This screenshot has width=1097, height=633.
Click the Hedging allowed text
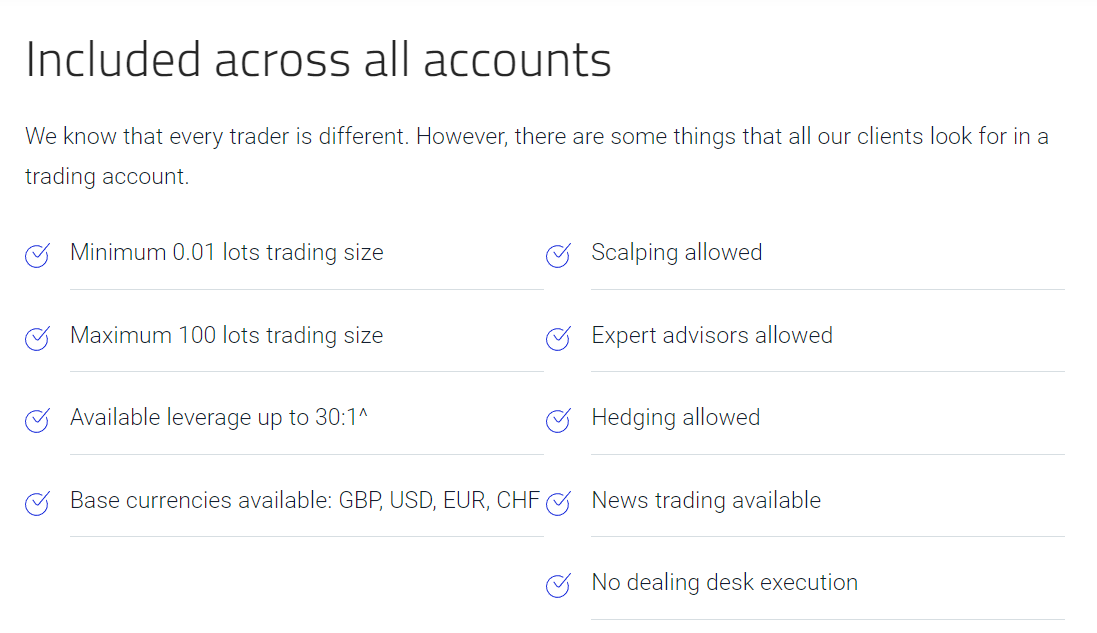click(x=675, y=418)
